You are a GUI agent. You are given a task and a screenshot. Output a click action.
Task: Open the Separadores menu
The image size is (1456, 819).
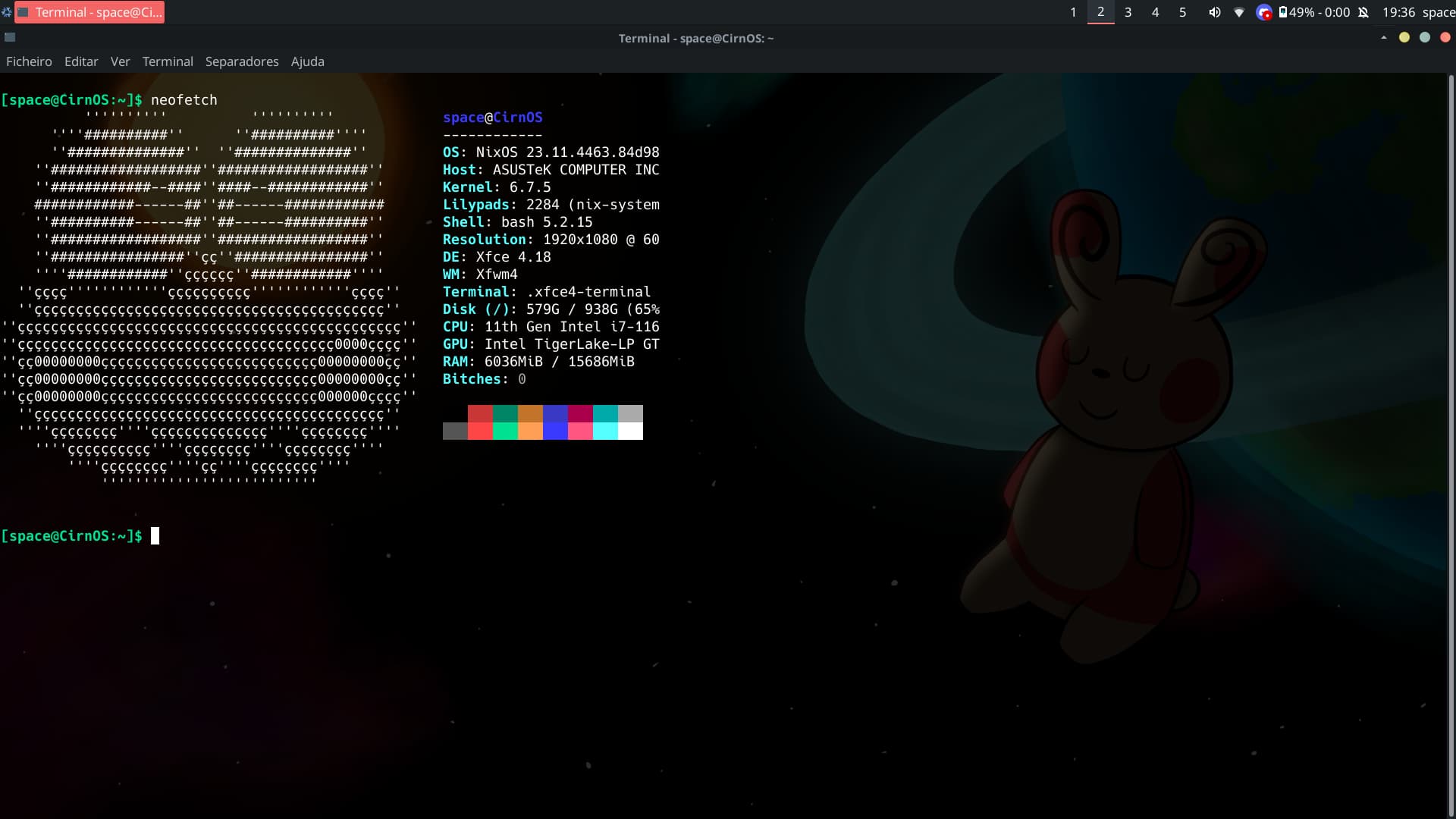pos(242,61)
